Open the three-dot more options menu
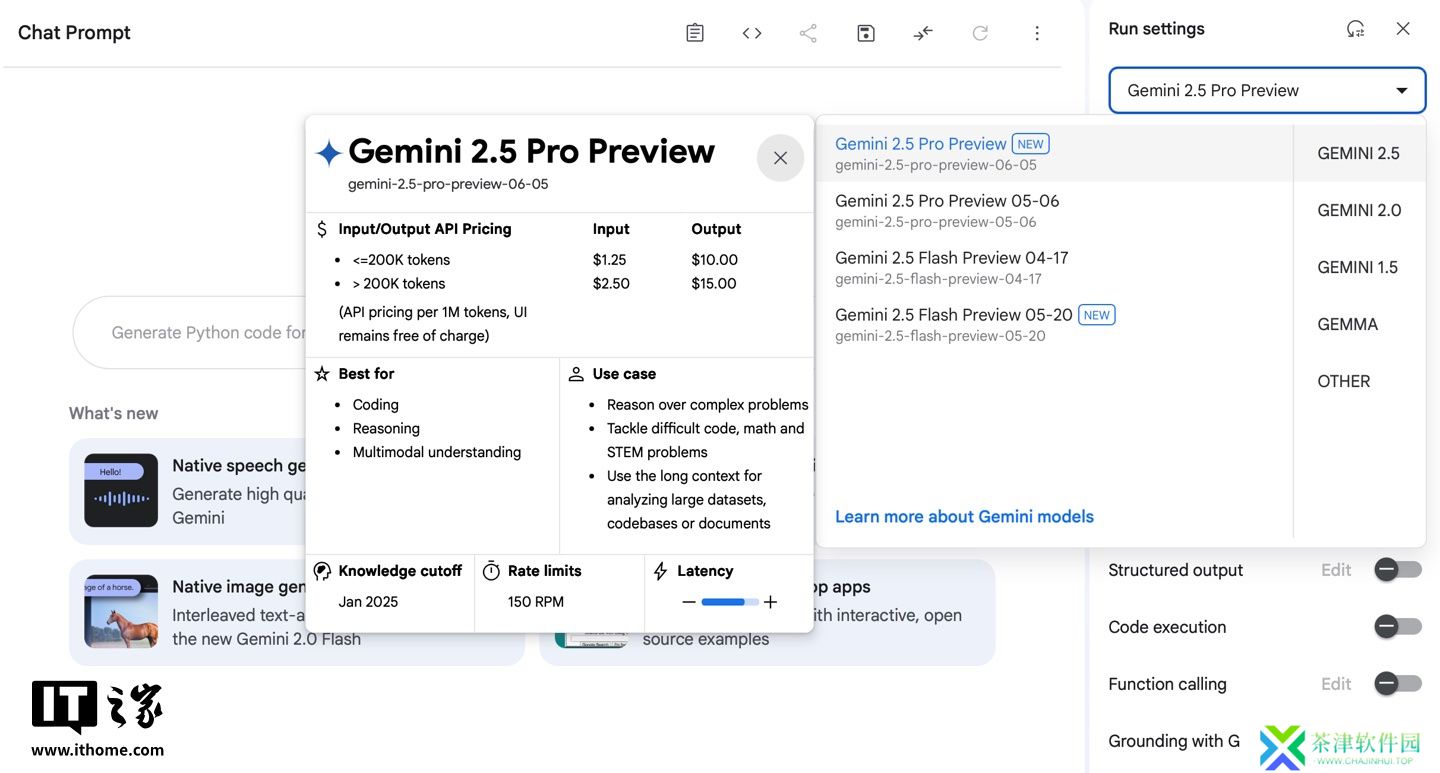 [x=1037, y=33]
